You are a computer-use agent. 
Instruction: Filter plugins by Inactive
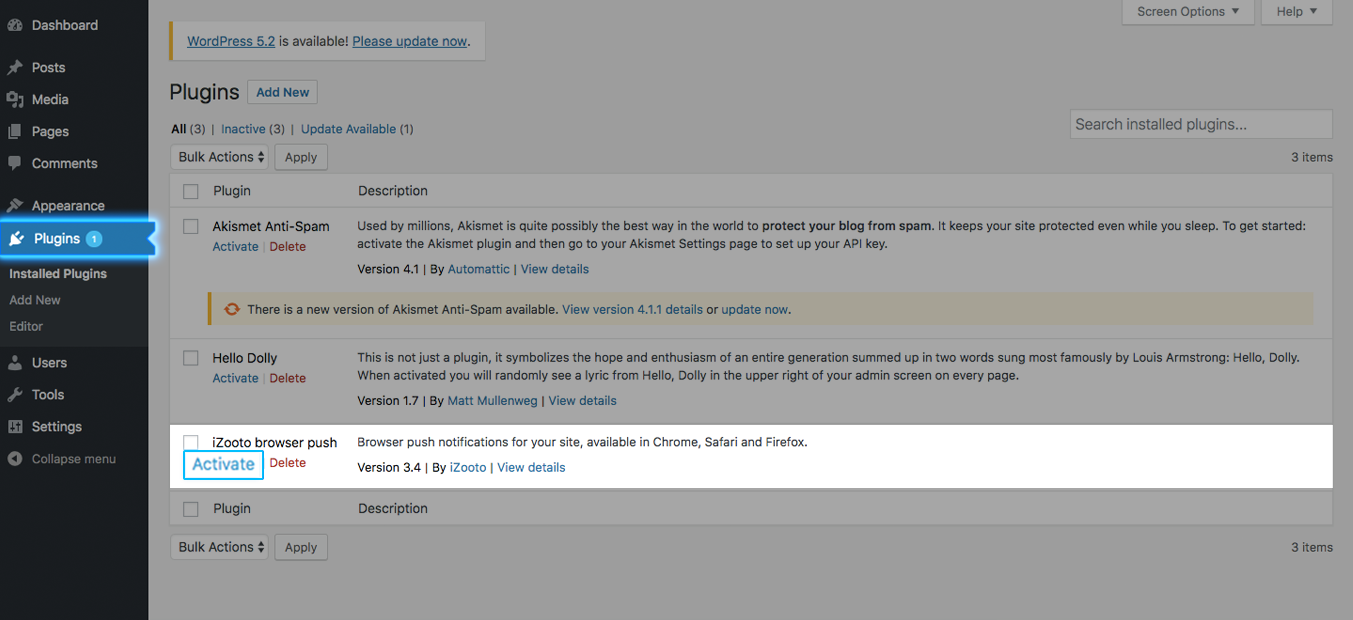pyautogui.click(x=243, y=129)
